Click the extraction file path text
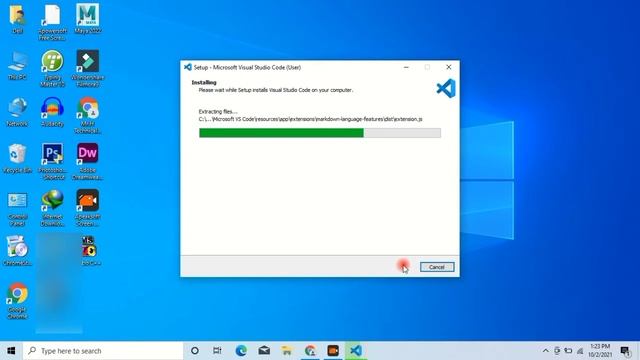Viewport: 640px width, 360px height. (310, 119)
